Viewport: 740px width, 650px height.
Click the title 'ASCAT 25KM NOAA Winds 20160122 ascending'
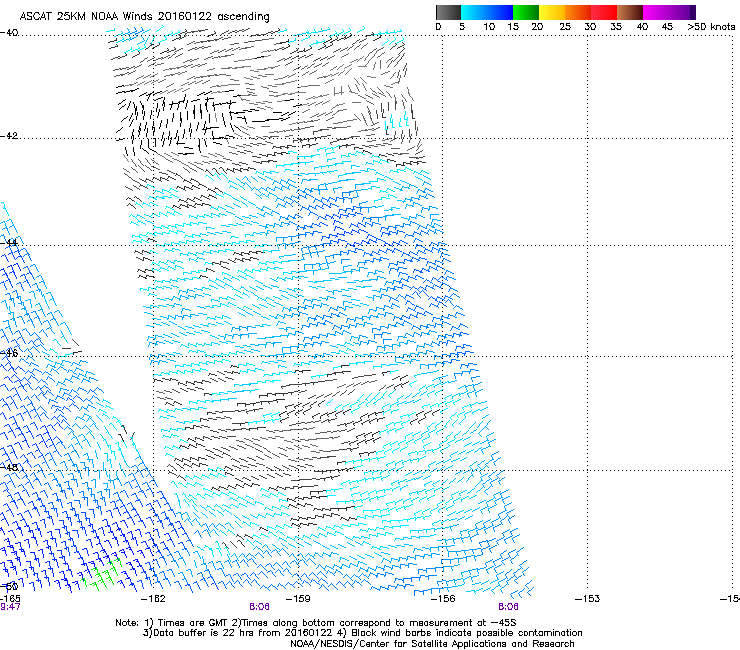point(144,17)
